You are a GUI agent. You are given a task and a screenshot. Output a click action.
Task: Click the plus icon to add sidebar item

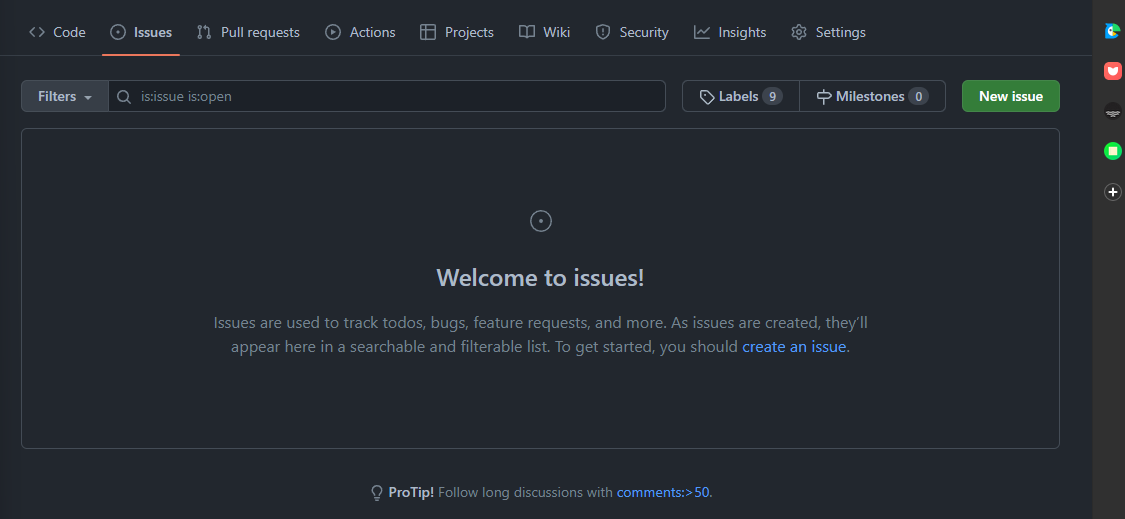[x=1112, y=192]
